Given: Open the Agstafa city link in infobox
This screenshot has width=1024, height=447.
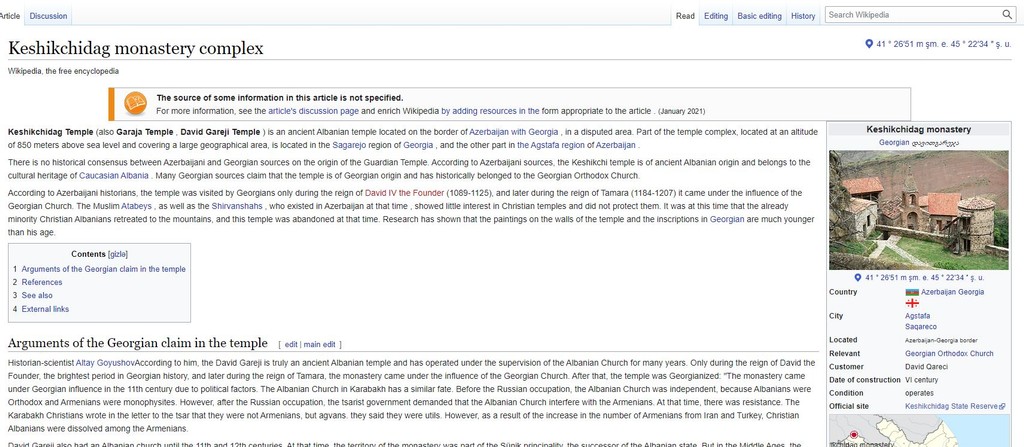Looking at the screenshot, I should click(x=918, y=316).
